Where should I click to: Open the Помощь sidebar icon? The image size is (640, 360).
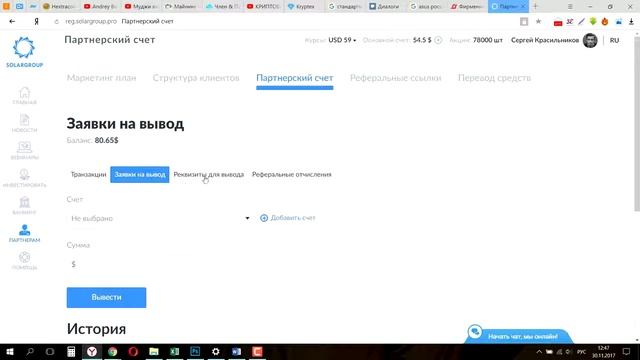[24, 261]
